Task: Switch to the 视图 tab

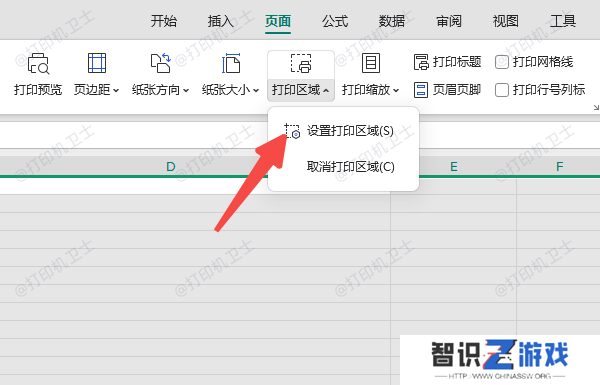Action: (505, 21)
